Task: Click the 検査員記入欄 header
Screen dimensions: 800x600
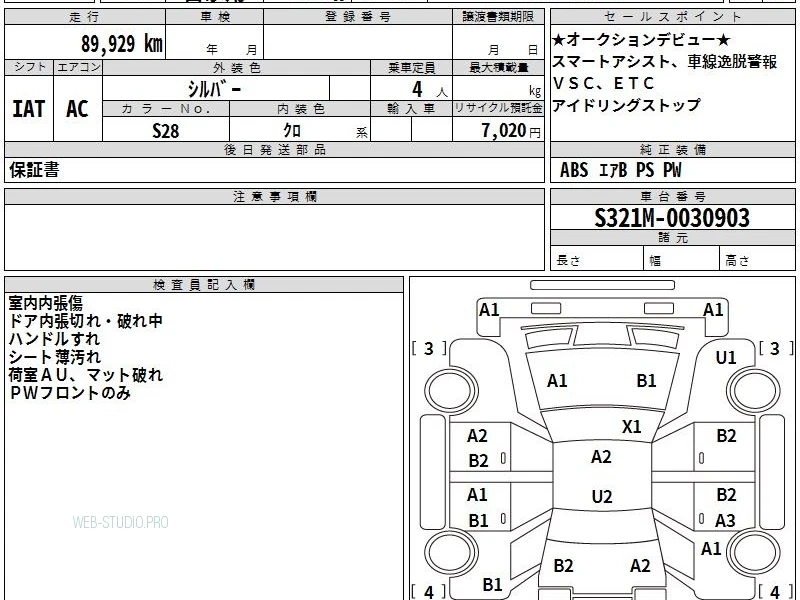Action: [x=204, y=285]
